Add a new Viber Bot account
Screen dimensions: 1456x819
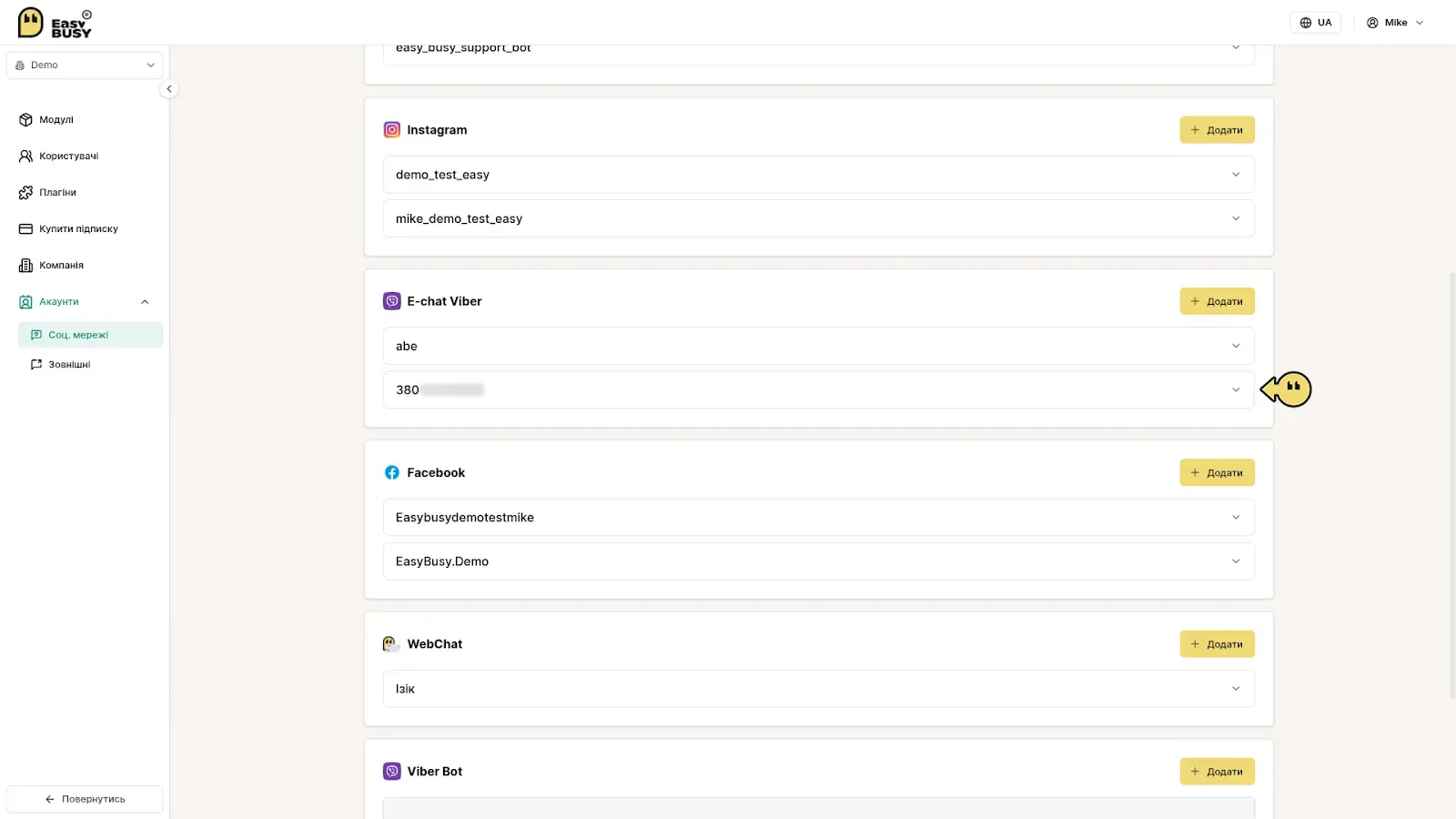tap(1217, 772)
